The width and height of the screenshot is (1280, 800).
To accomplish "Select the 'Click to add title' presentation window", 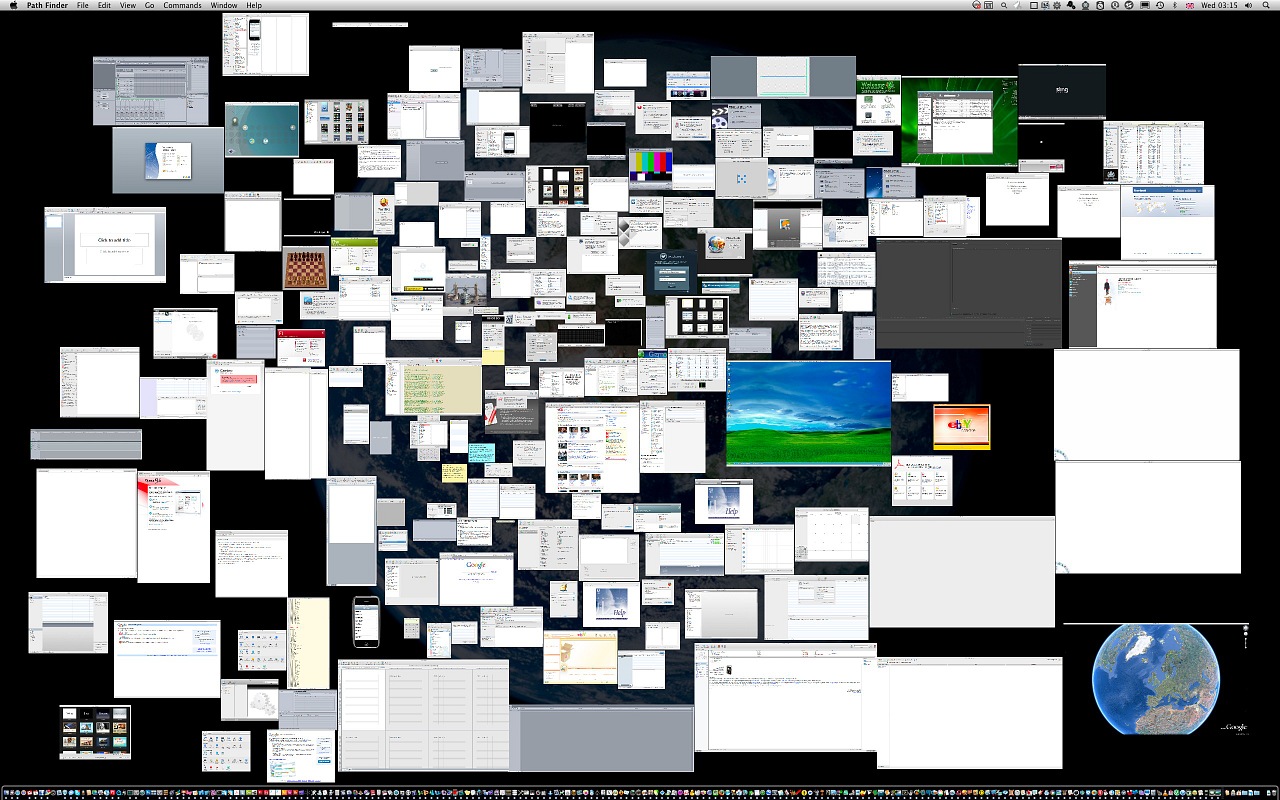I will (x=105, y=244).
